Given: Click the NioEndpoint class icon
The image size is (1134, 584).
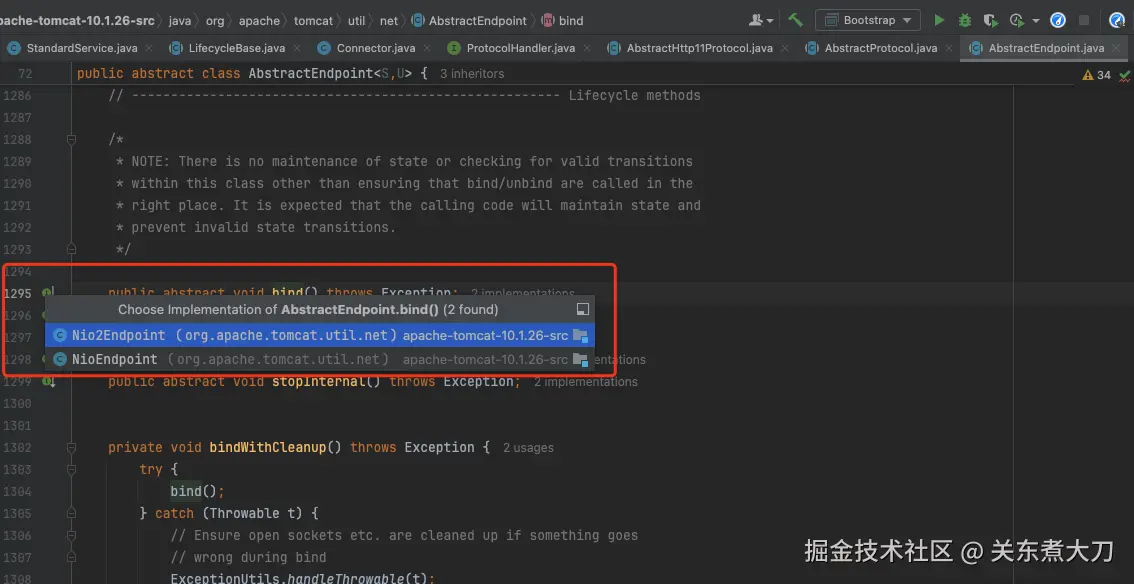Looking at the screenshot, I should [60, 359].
